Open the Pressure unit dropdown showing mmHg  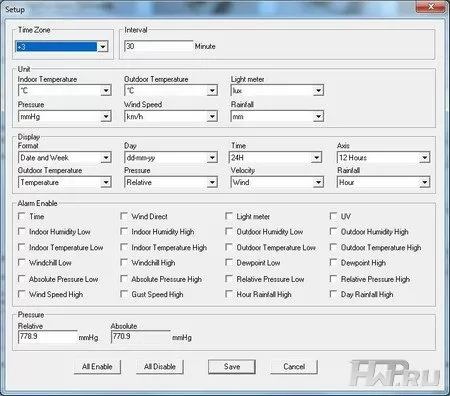pyautogui.click(x=64, y=116)
